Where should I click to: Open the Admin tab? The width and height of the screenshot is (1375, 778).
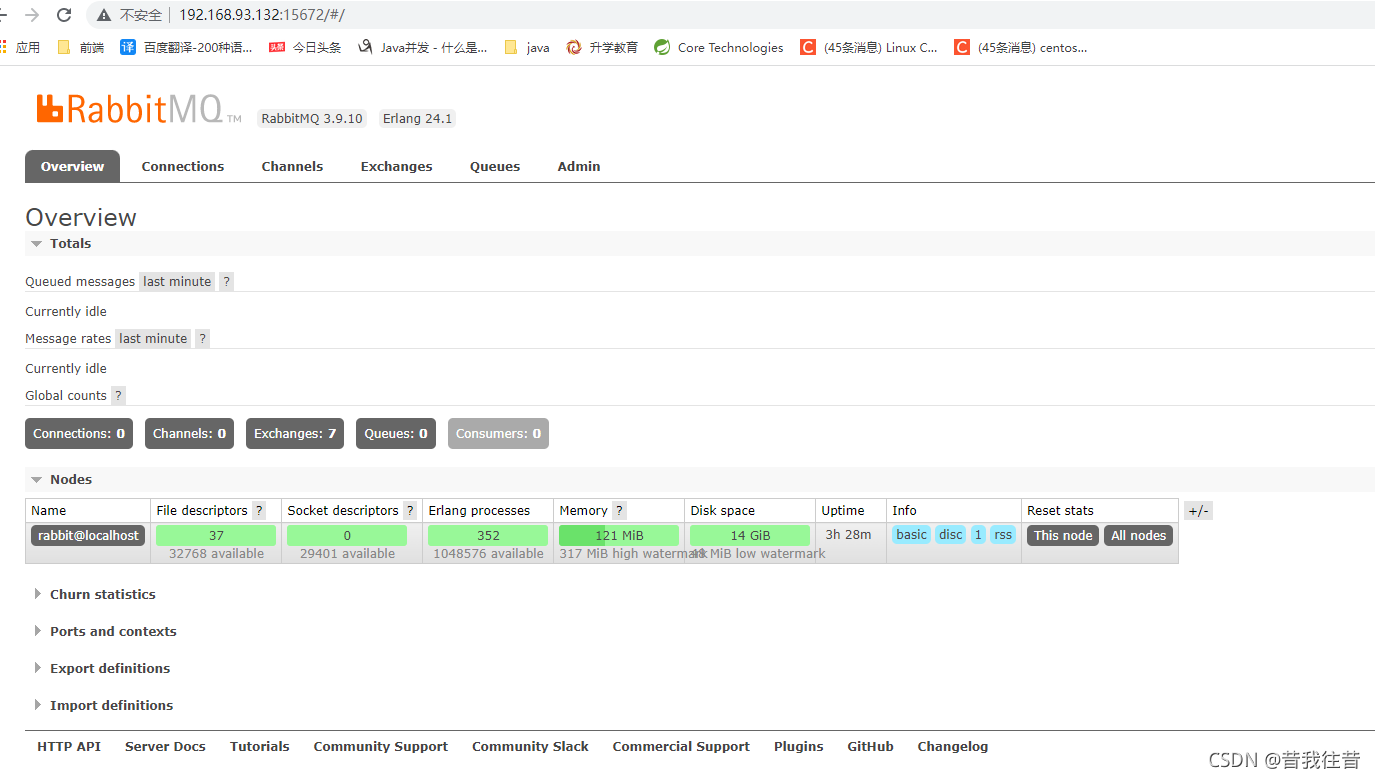coord(579,166)
